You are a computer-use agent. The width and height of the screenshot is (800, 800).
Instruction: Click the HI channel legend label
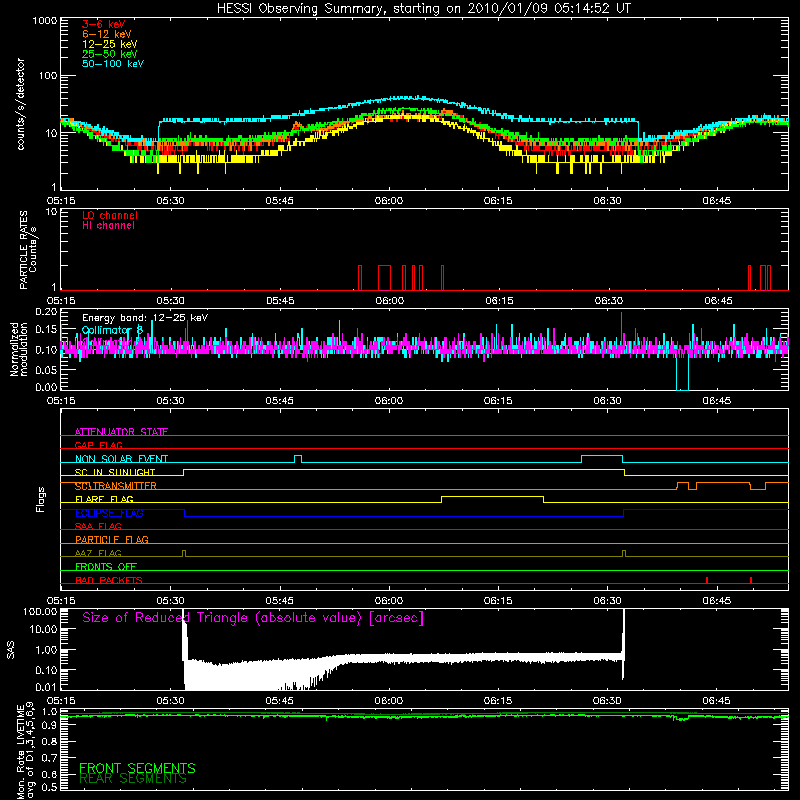coord(108,225)
